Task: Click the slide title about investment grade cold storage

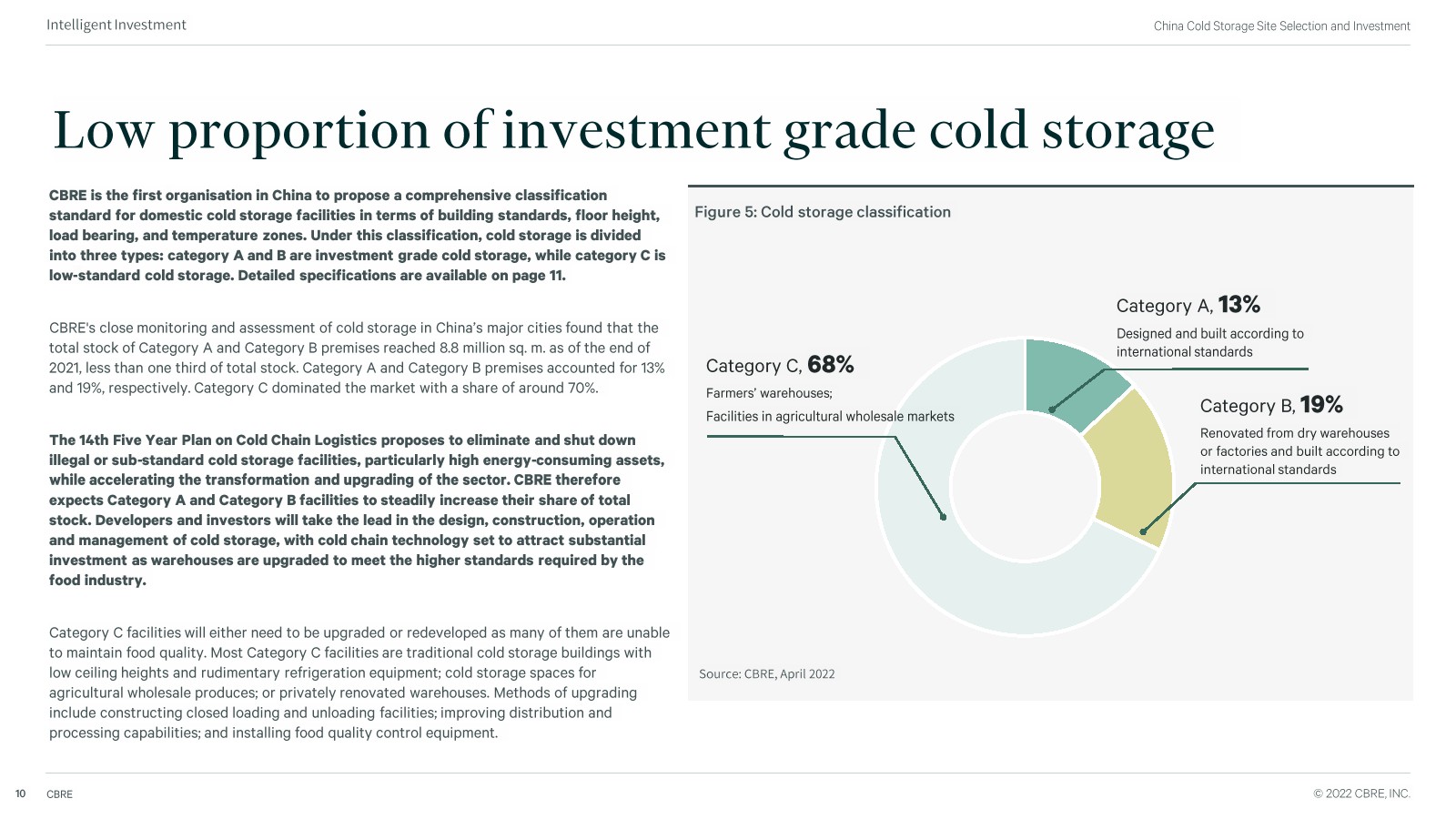Action: point(633,130)
